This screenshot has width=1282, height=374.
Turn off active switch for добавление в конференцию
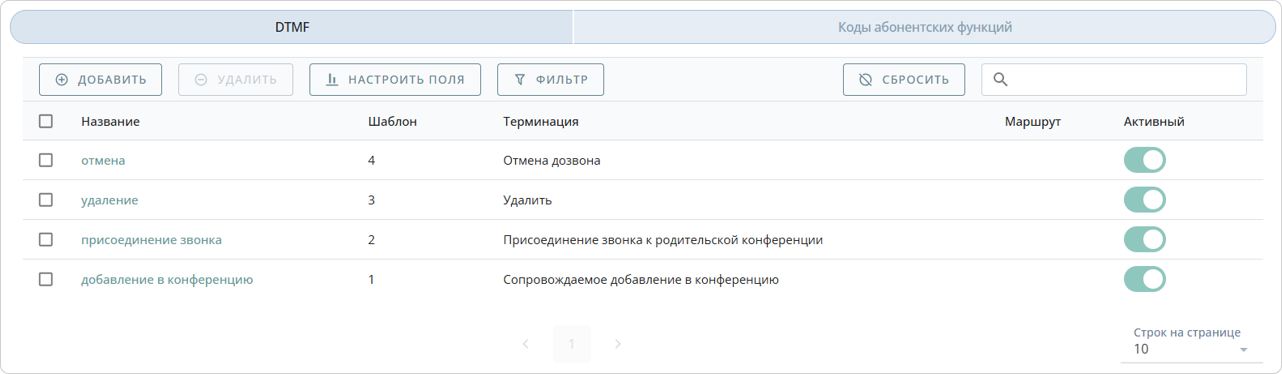[1145, 280]
